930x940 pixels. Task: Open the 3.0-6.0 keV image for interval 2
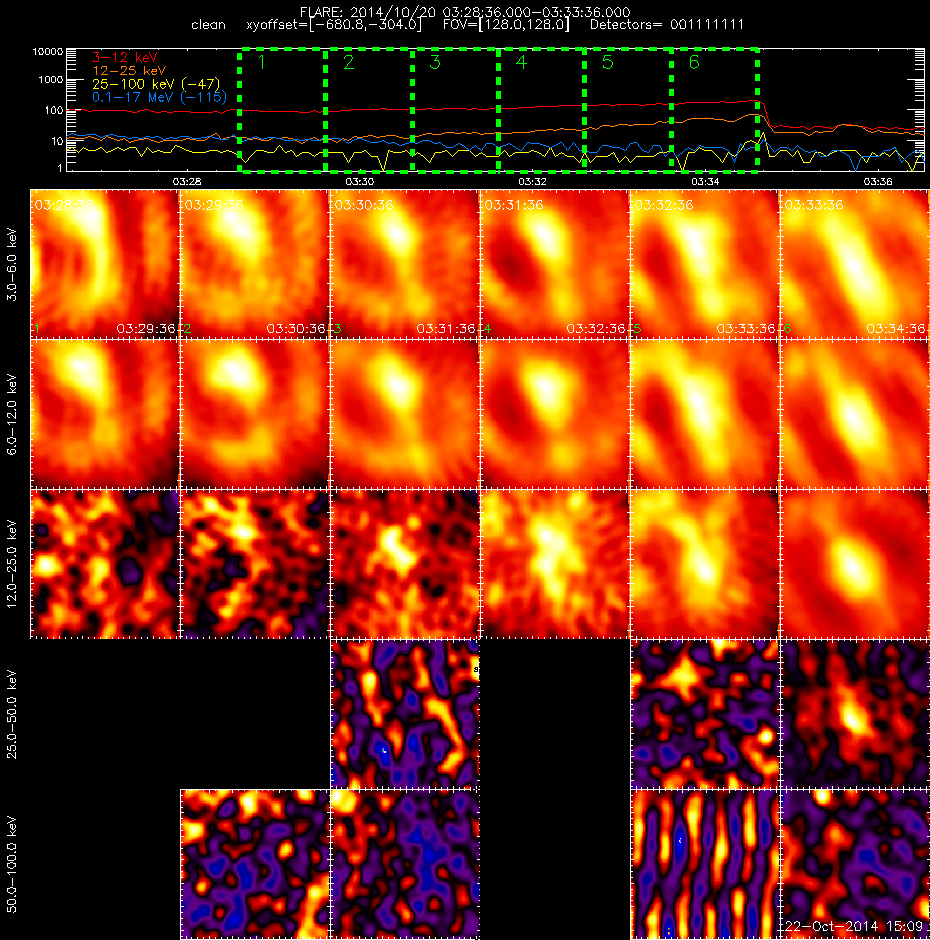click(255, 264)
